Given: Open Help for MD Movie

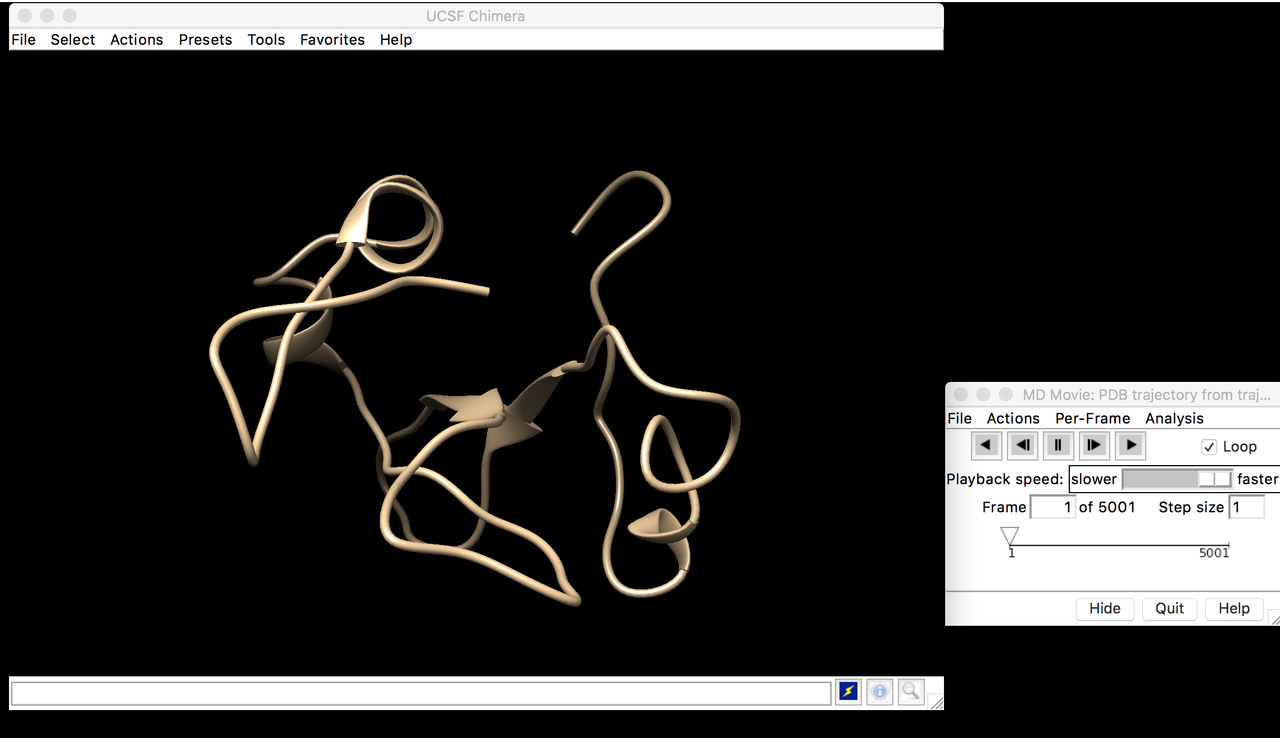Looking at the screenshot, I should point(1234,608).
